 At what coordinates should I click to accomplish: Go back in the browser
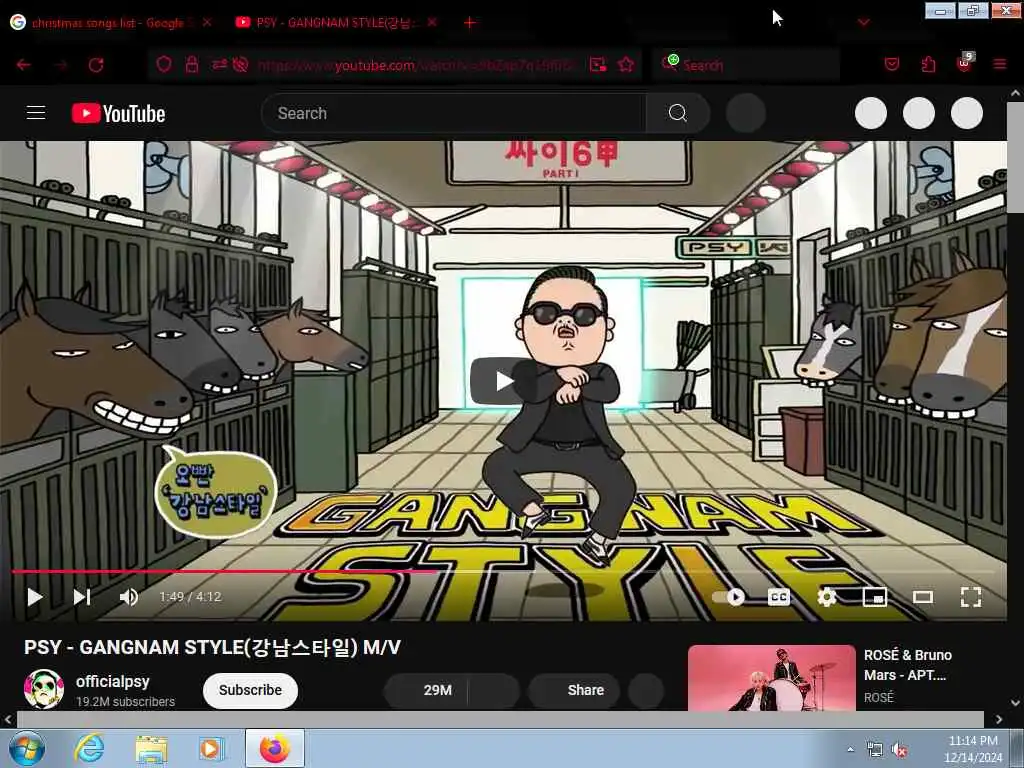(x=24, y=65)
